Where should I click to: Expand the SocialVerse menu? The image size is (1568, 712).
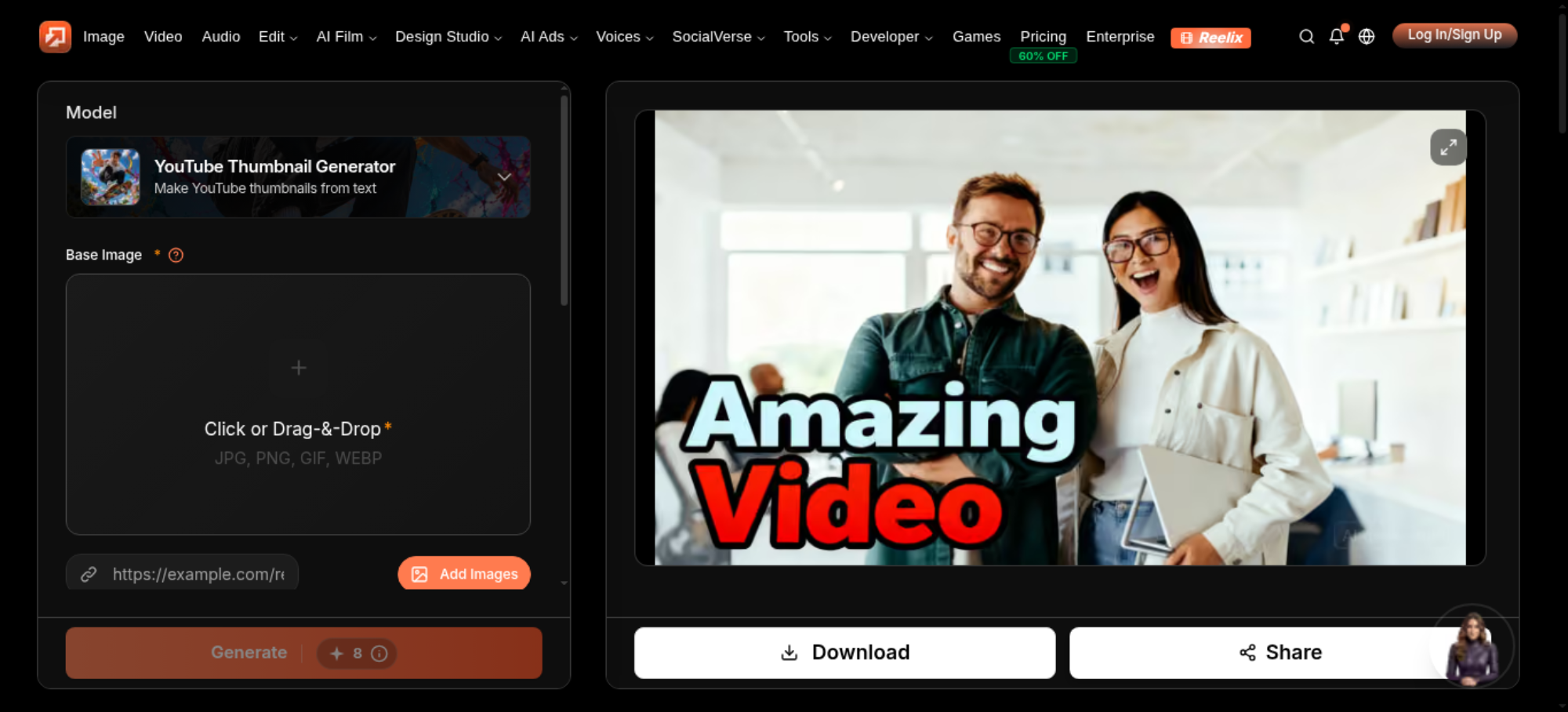(x=718, y=36)
